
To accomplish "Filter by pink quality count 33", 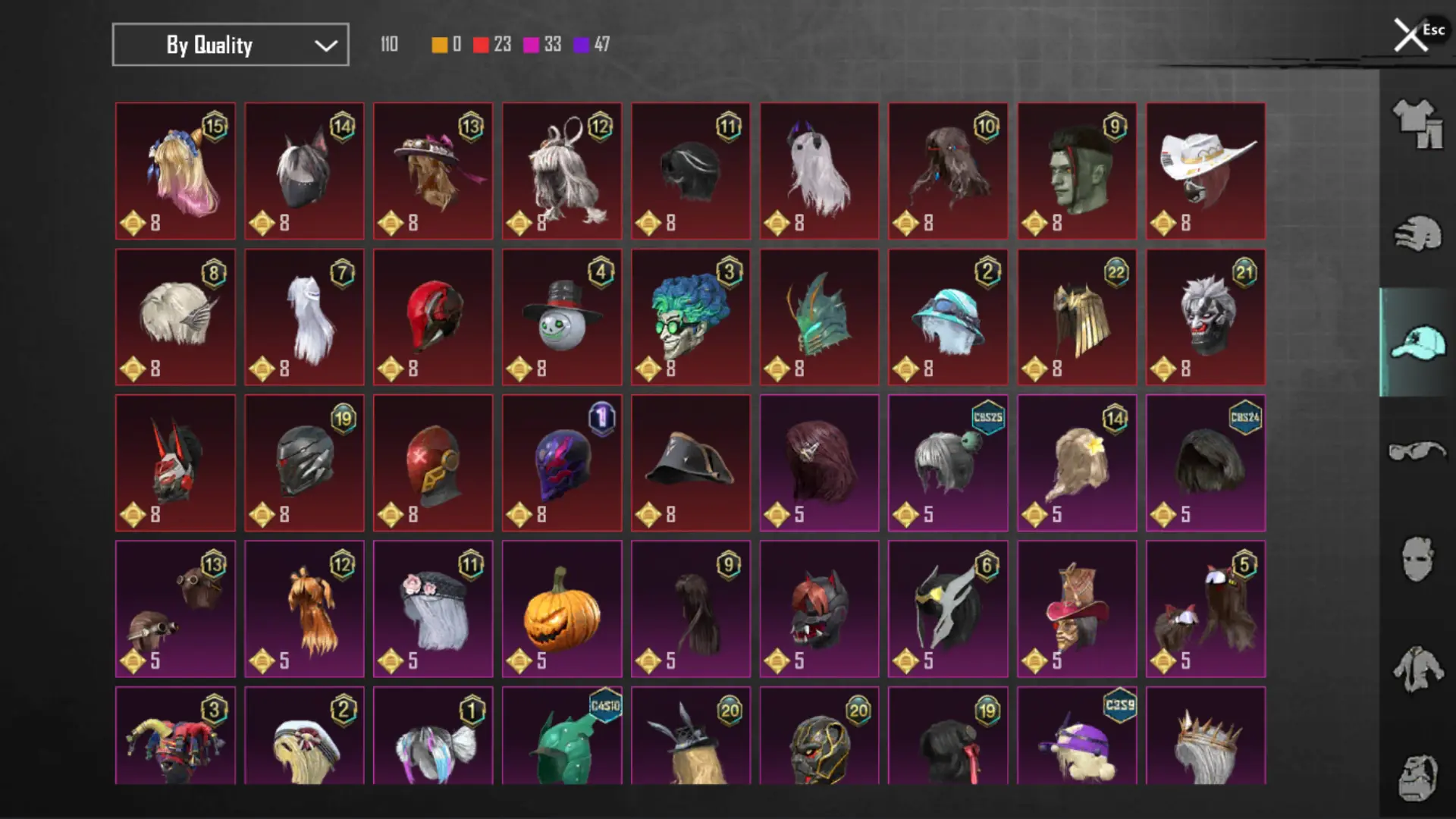I will pos(542,45).
